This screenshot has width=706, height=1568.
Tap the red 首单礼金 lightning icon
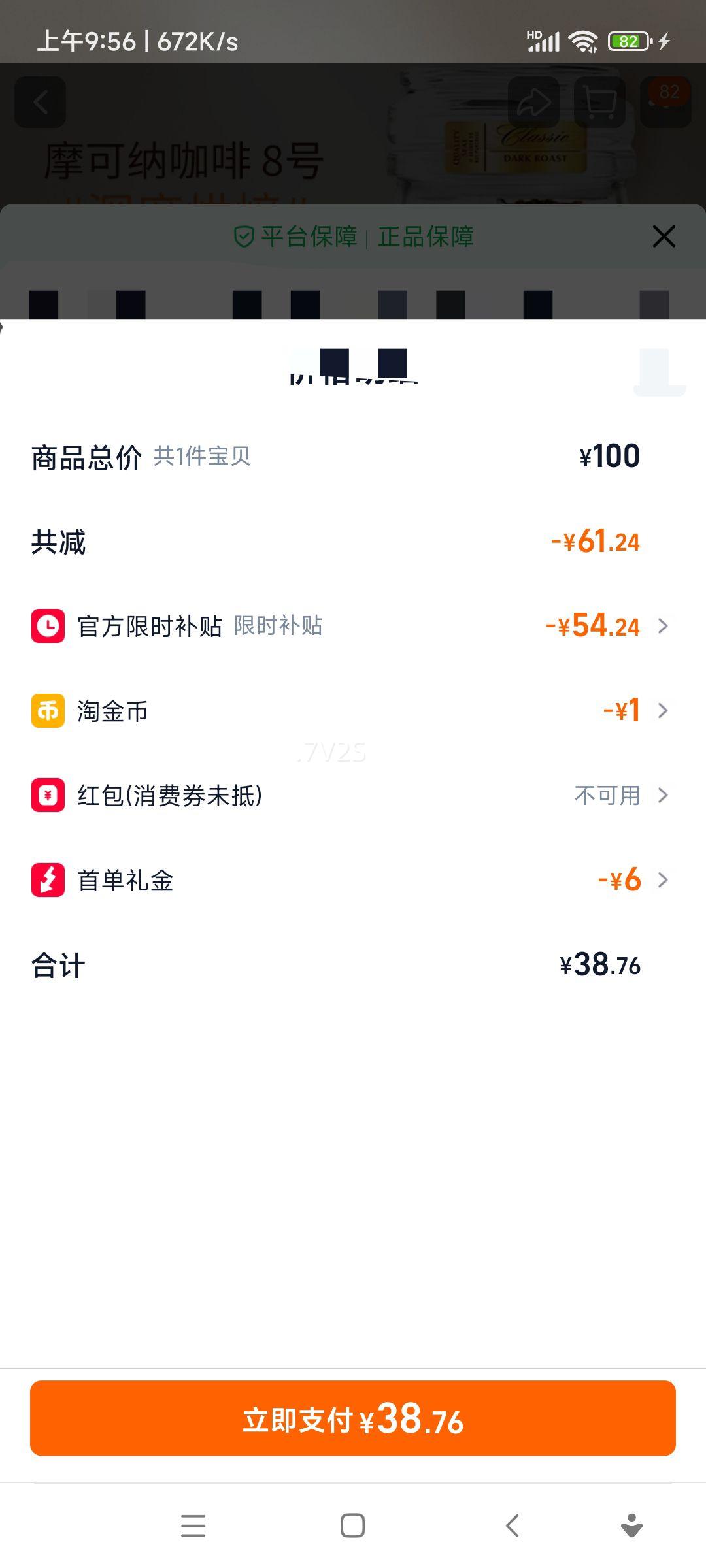tap(48, 879)
